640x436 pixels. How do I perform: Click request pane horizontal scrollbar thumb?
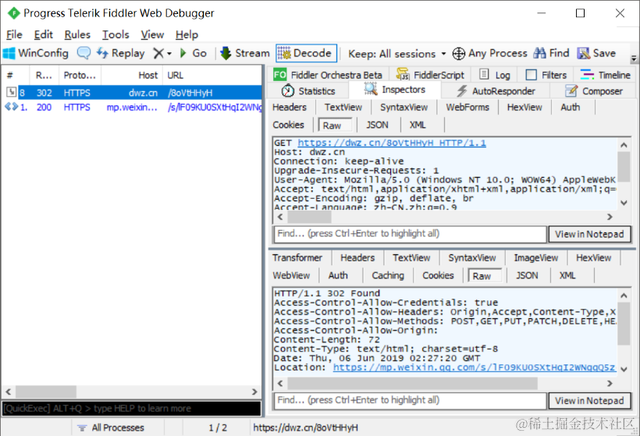pos(309,217)
